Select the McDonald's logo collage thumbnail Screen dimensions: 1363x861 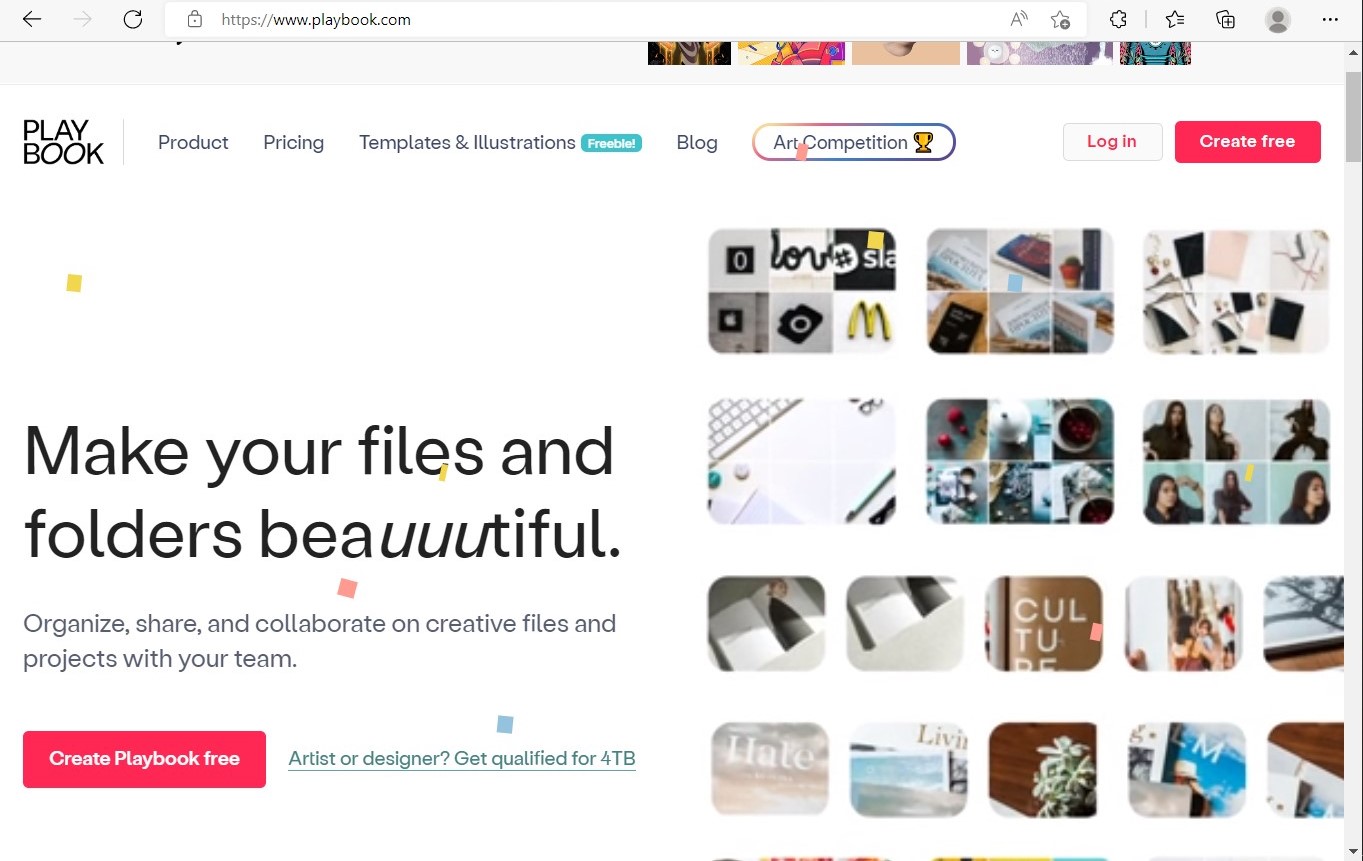pyautogui.click(x=801, y=291)
